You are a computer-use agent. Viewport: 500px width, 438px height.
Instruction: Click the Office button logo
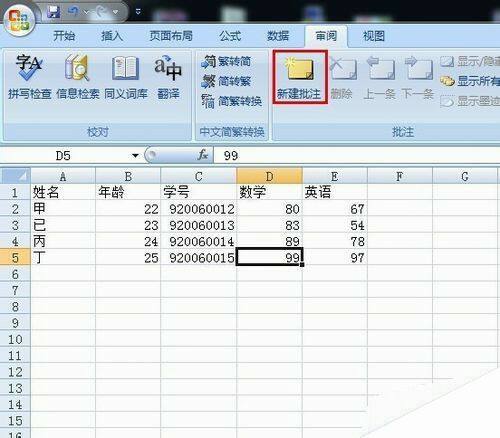(x=19, y=21)
